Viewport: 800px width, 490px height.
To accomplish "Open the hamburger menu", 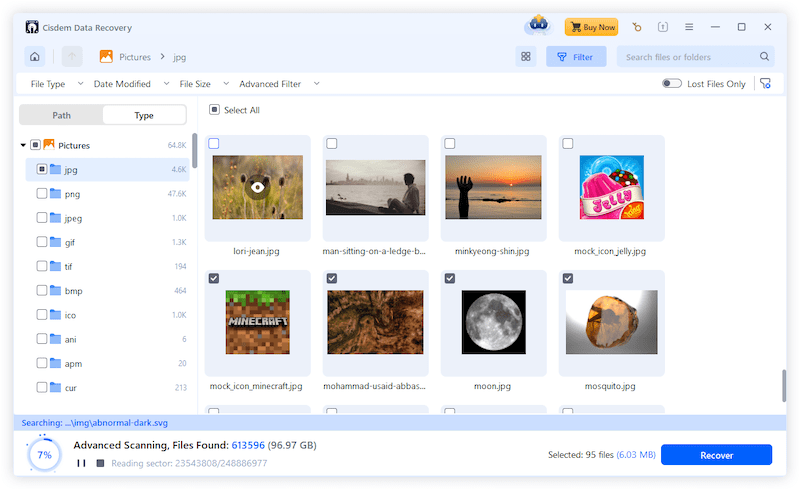I will pyautogui.click(x=689, y=27).
